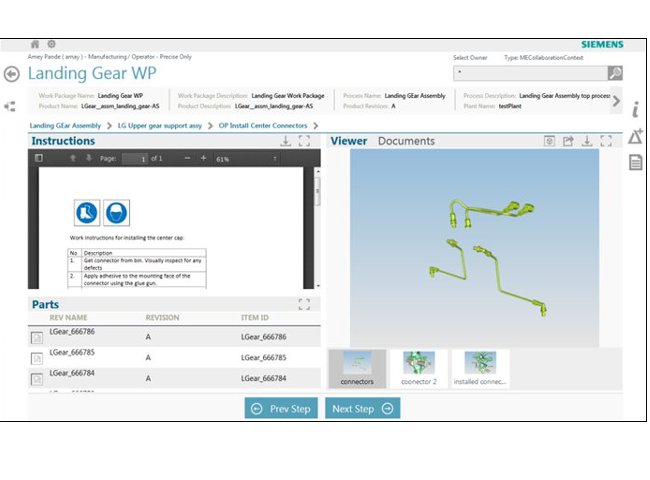This screenshot has width=650, height=480.
Task: Expand the chevron after Landing GEar Assembly
Action: coord(109,126)
